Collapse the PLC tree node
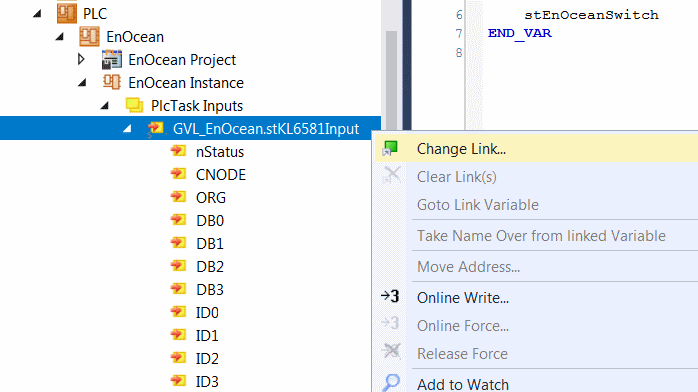This screenshot has height=392, width=698. click(x=37, y=14)
